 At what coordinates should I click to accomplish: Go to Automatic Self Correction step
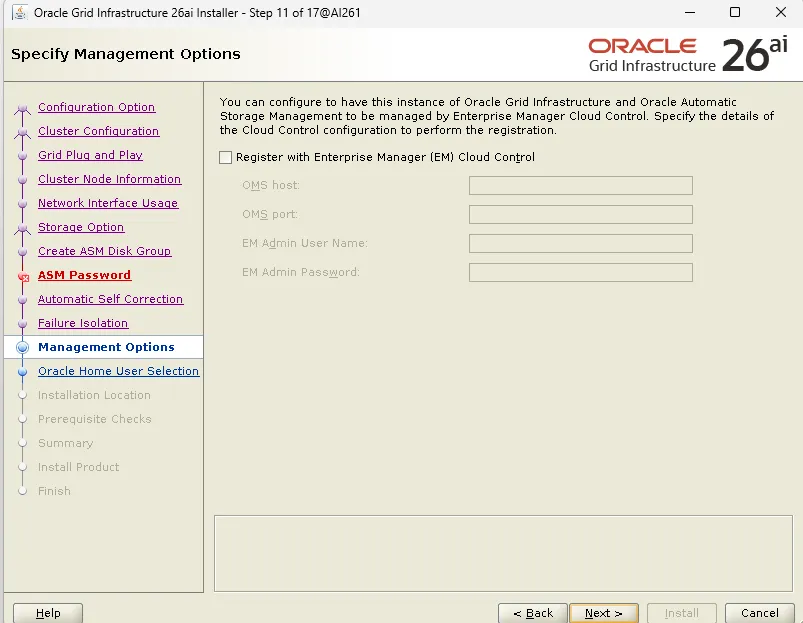[x=111, y=299]
